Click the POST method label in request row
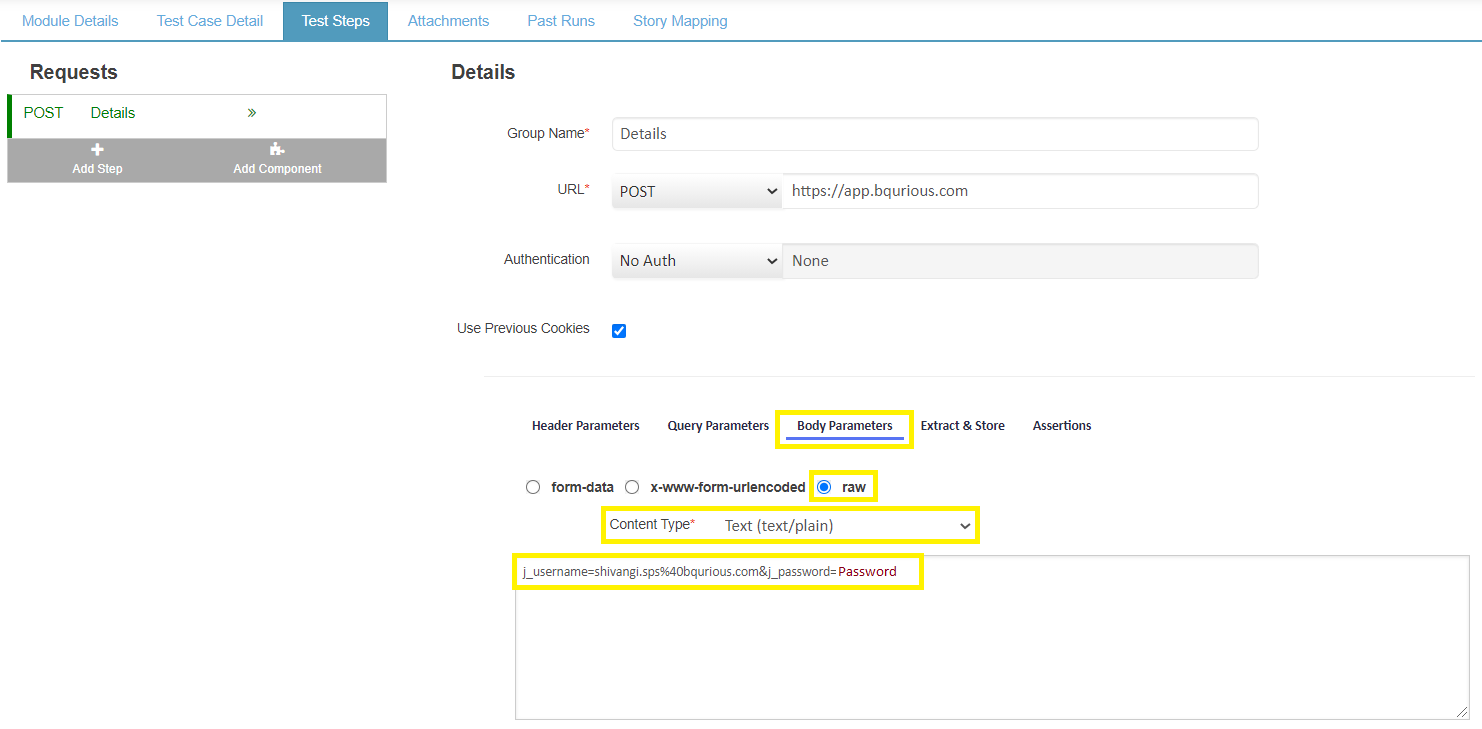This screenshot has width=1482, height=729. point(43,113)
